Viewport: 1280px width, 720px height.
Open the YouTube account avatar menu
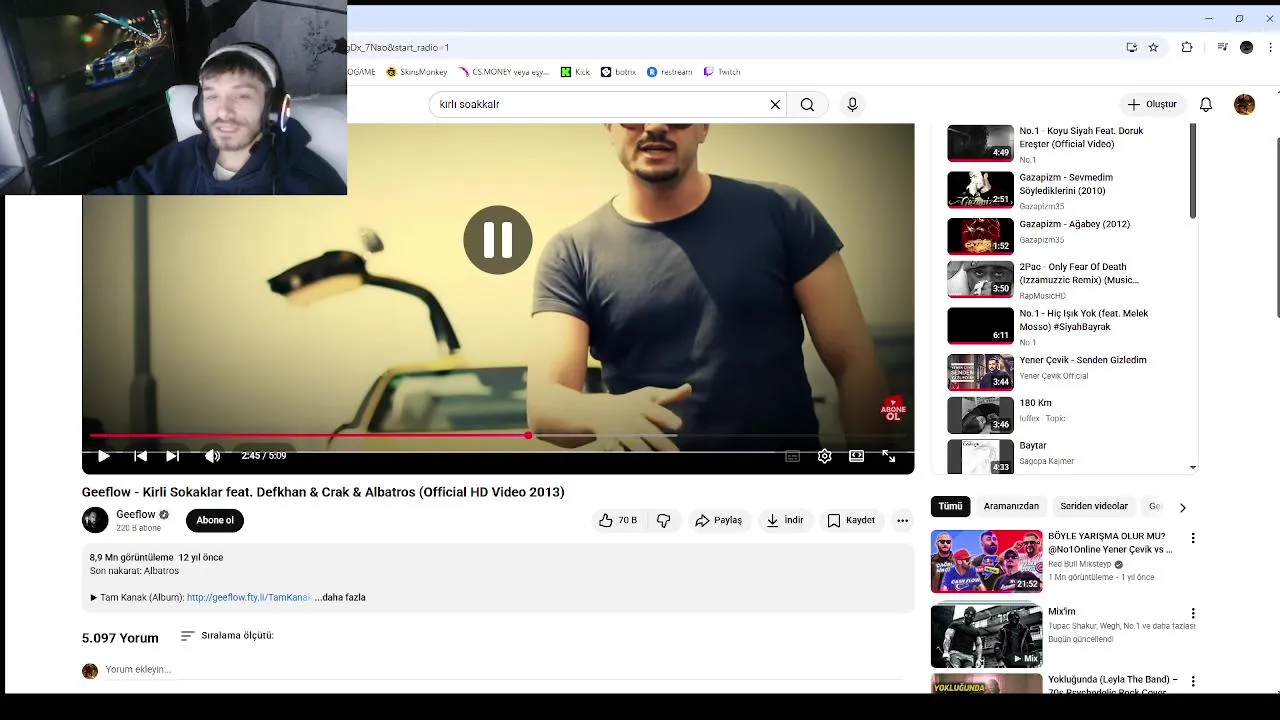point(1244,104)
